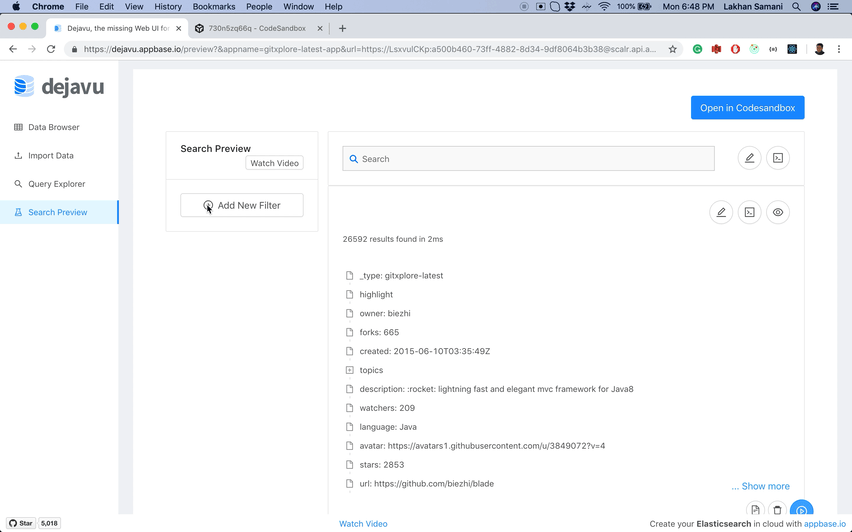Click the Search Preview panel heading
This screenshot has width=852, height=532.
click(x=216, y=148)
